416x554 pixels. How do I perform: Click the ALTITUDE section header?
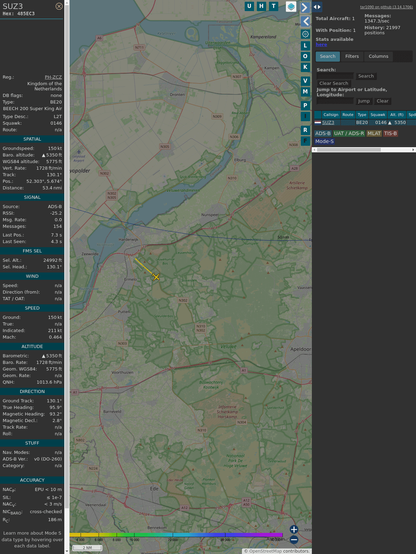click(32, 347)
